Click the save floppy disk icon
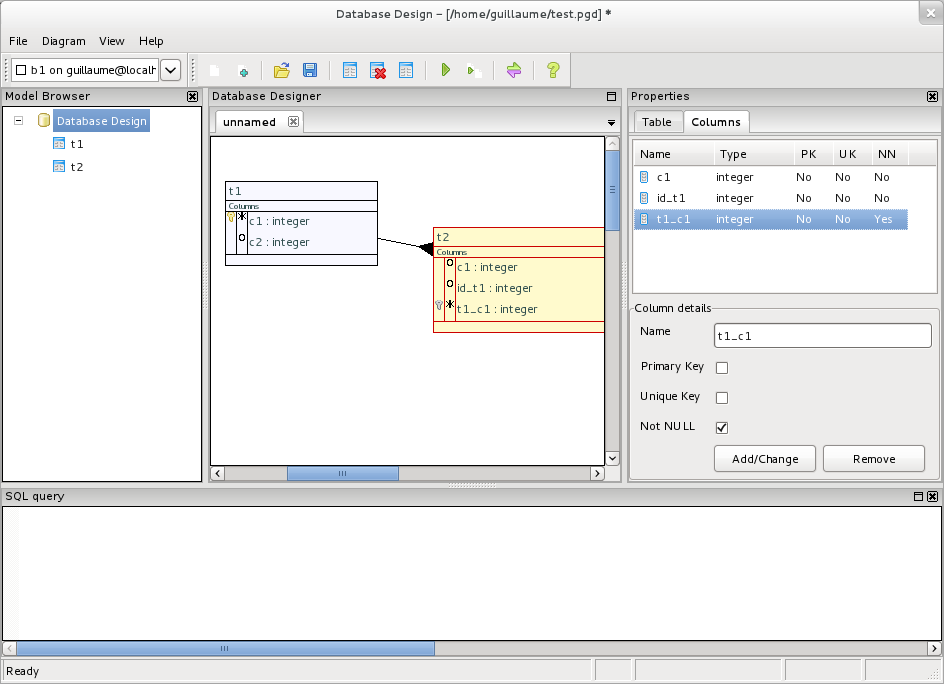Screen dimensions: 944x684 [310, 70]
